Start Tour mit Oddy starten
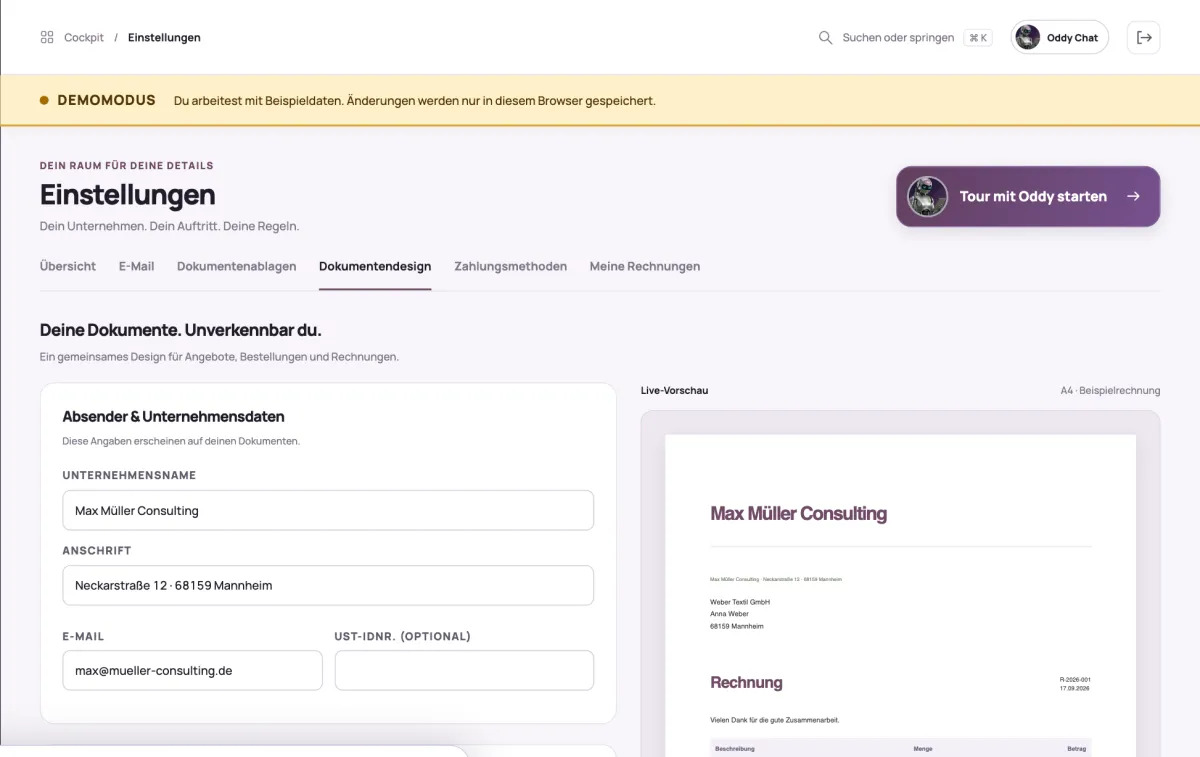The image size is (1200, 757). [x=1028, y=196]
